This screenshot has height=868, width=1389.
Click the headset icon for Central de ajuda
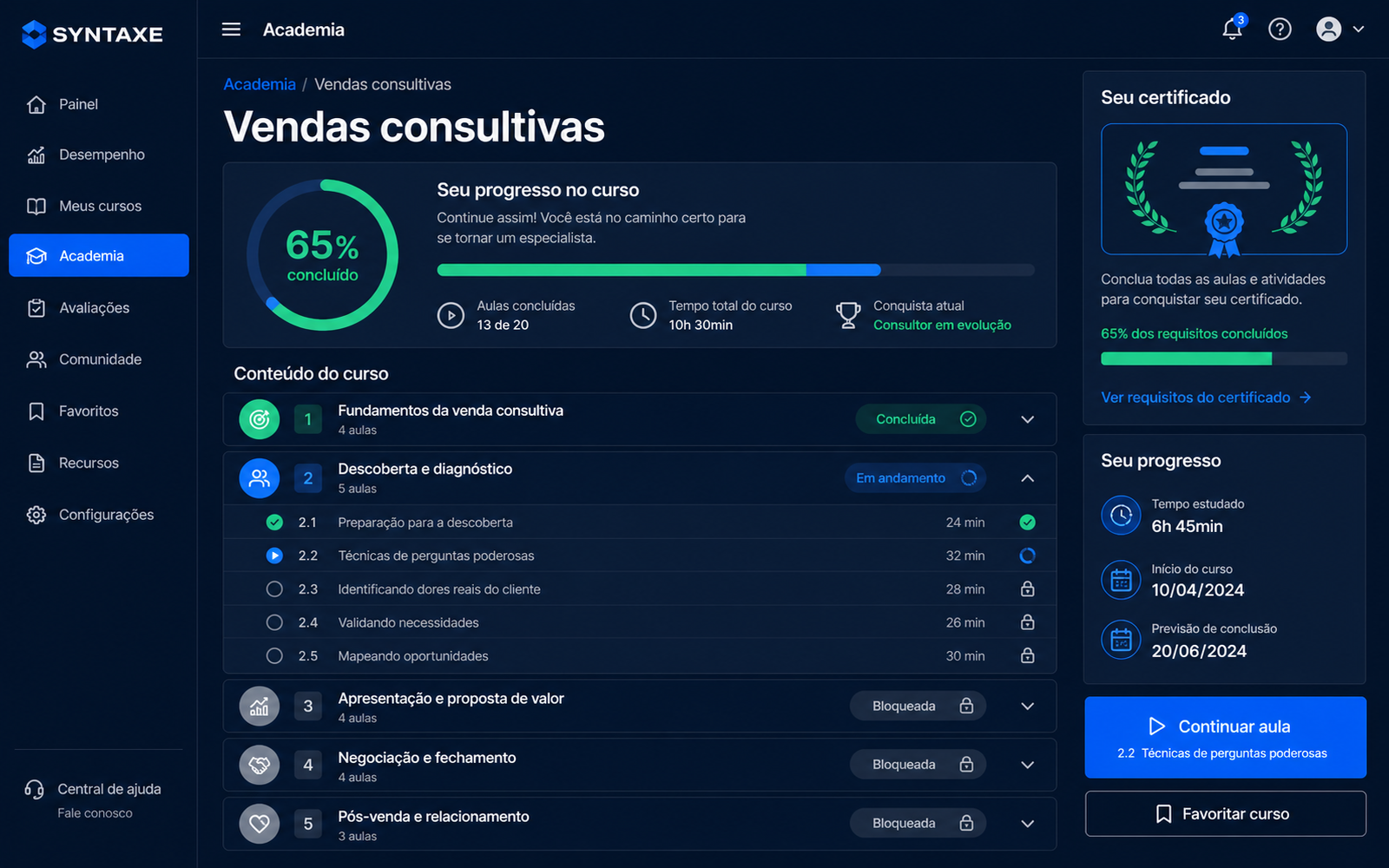[x=34, y=790]
